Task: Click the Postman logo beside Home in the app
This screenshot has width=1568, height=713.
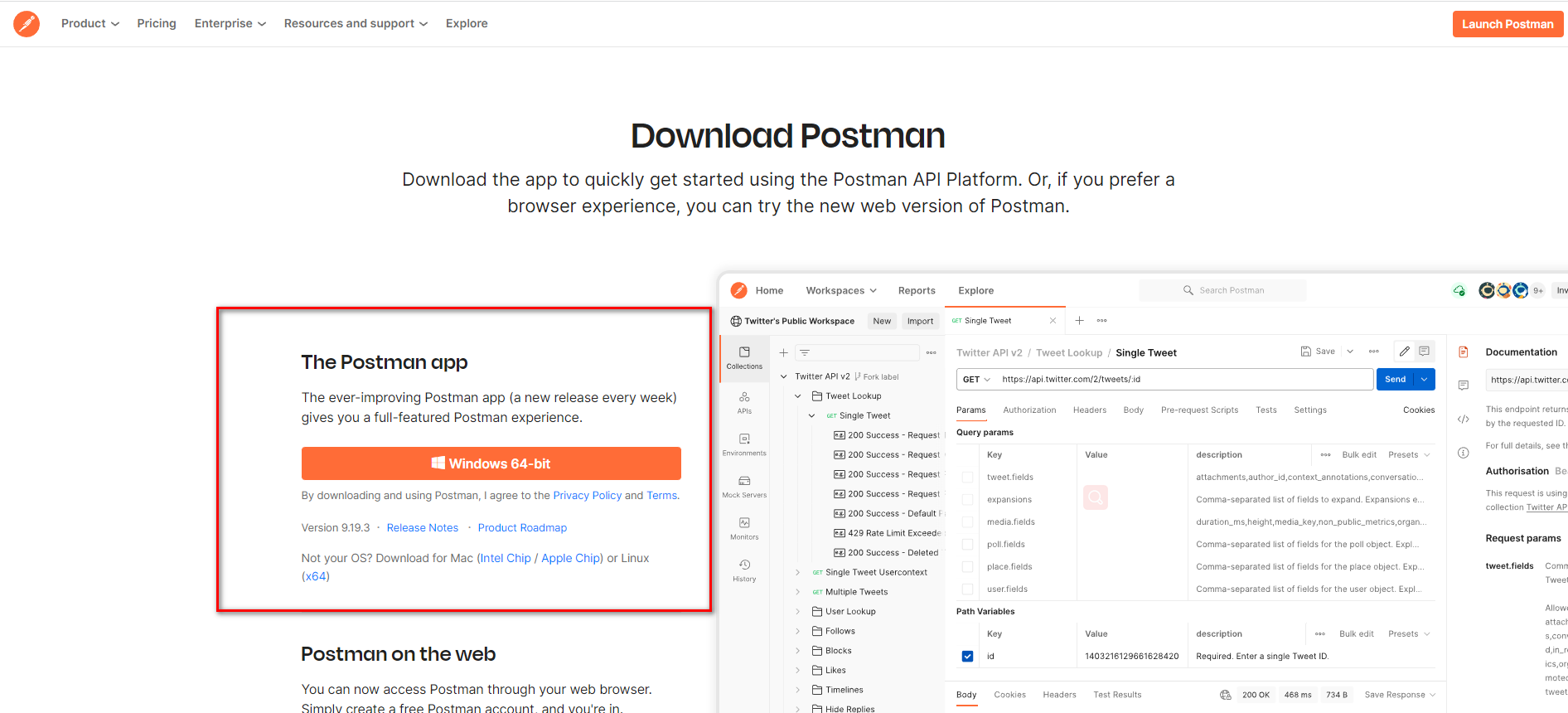Action: [738, 290]
